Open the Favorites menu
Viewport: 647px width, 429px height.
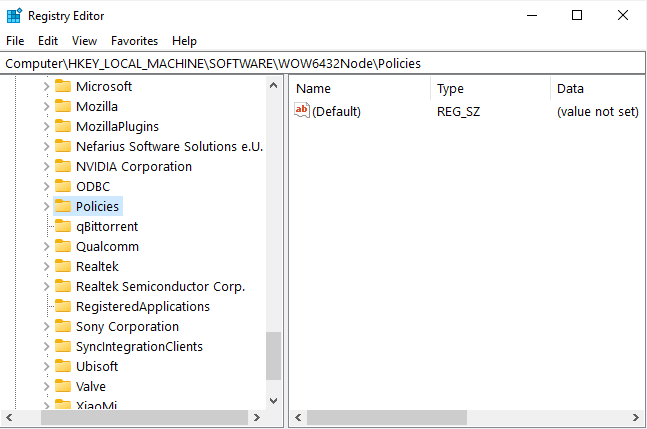(x=134, y=41)
